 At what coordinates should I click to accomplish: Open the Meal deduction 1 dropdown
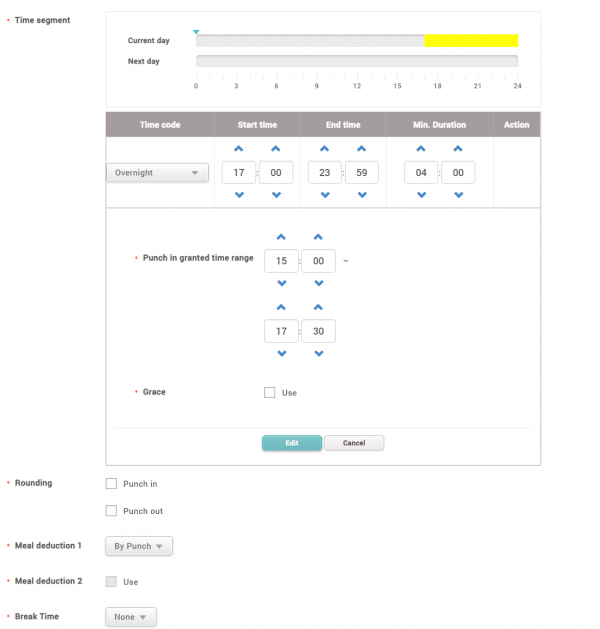coord(139,546)
